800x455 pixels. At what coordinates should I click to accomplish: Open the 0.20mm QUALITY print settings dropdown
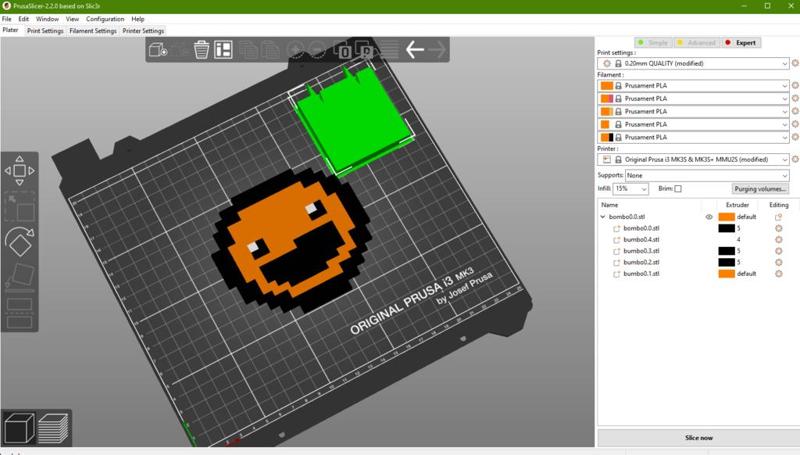(x=693, y=63)
